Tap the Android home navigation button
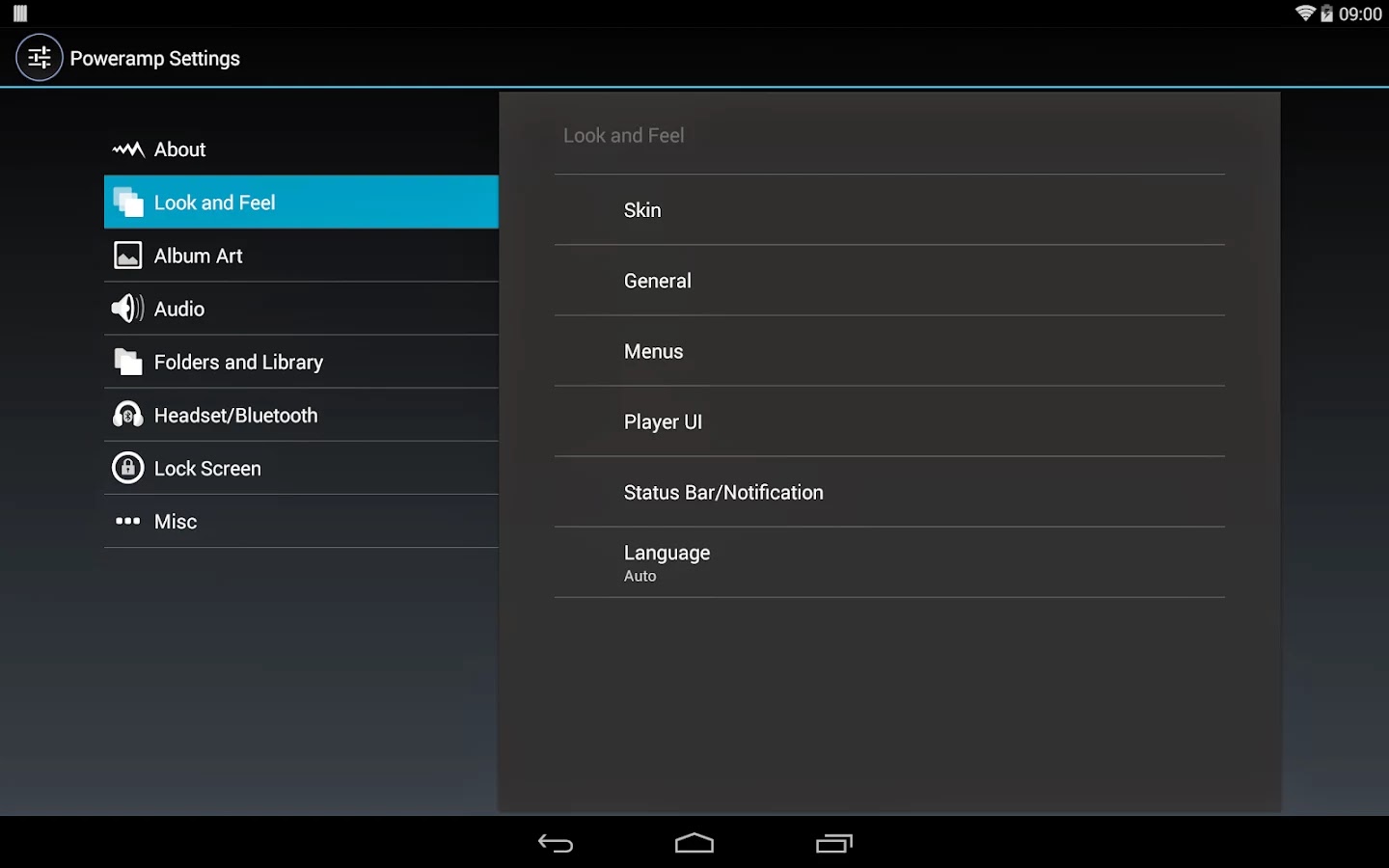Screen dimensions: 1389x868 click(x=694, y=843)
